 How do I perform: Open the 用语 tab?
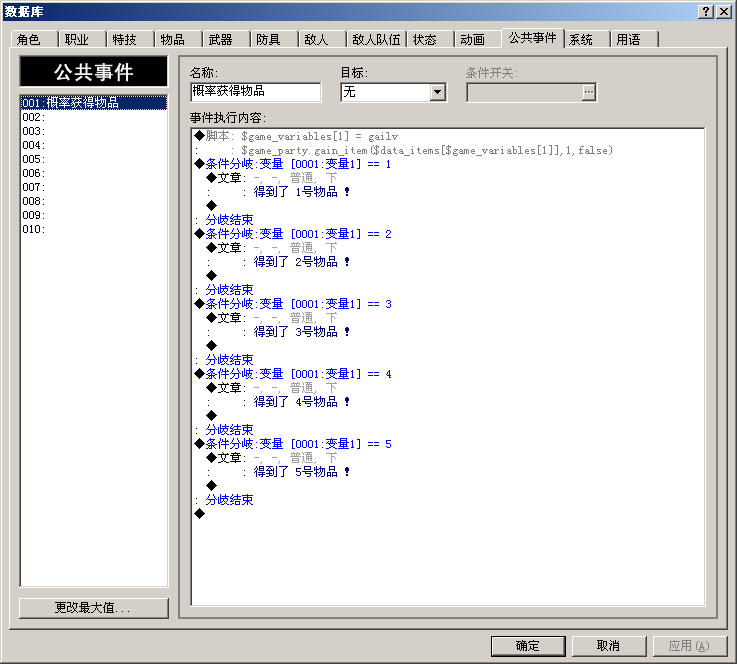pos(634,39)
